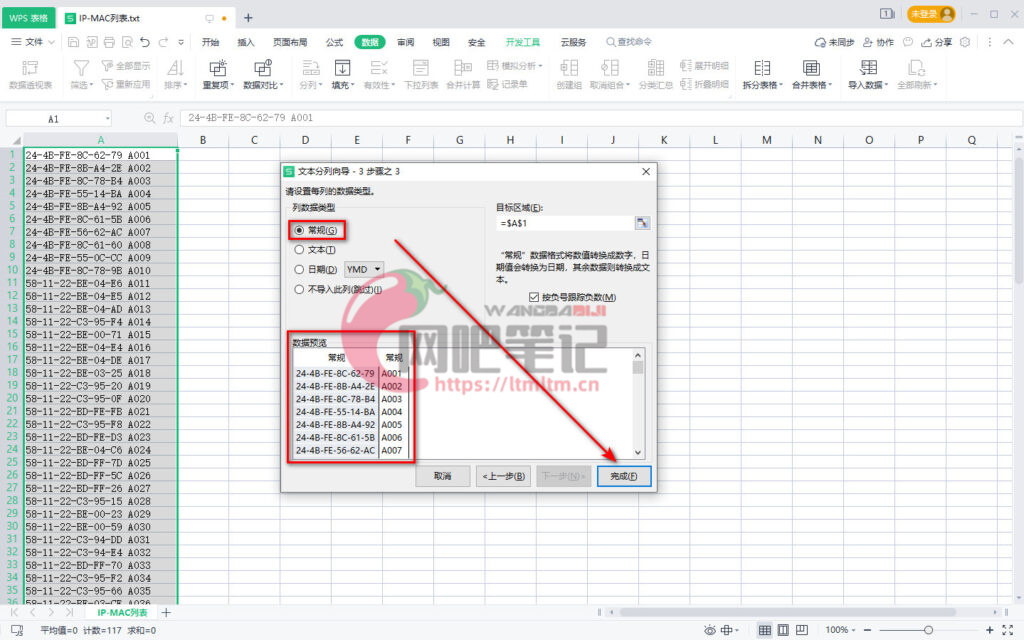Open the YMD date format dropdown
Image resolution: width=1024 pixels, height=640 pixels.
364,269
